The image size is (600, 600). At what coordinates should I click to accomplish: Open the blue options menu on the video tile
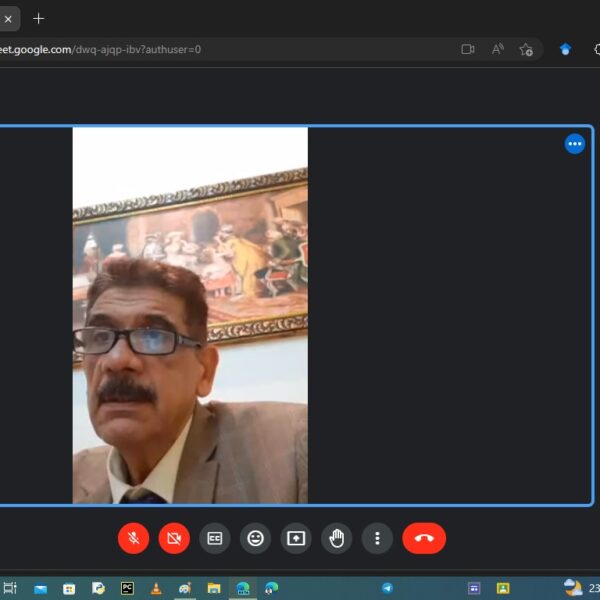pyautogui.click(x=574, y=144)
